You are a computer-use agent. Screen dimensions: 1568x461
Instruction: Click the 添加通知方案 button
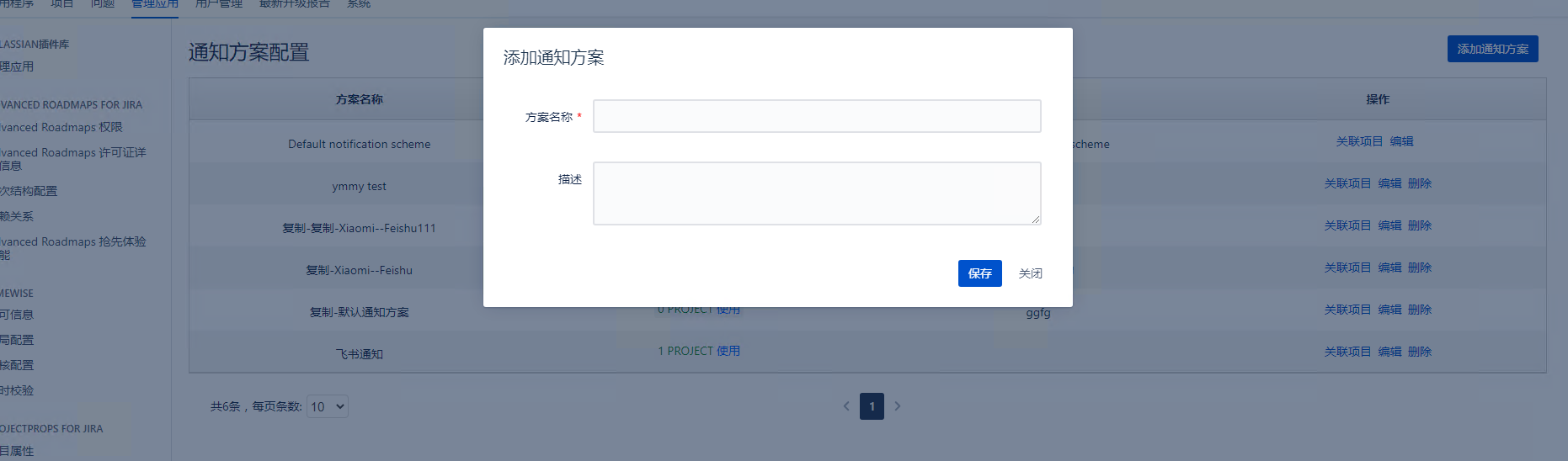(1492, 49)
